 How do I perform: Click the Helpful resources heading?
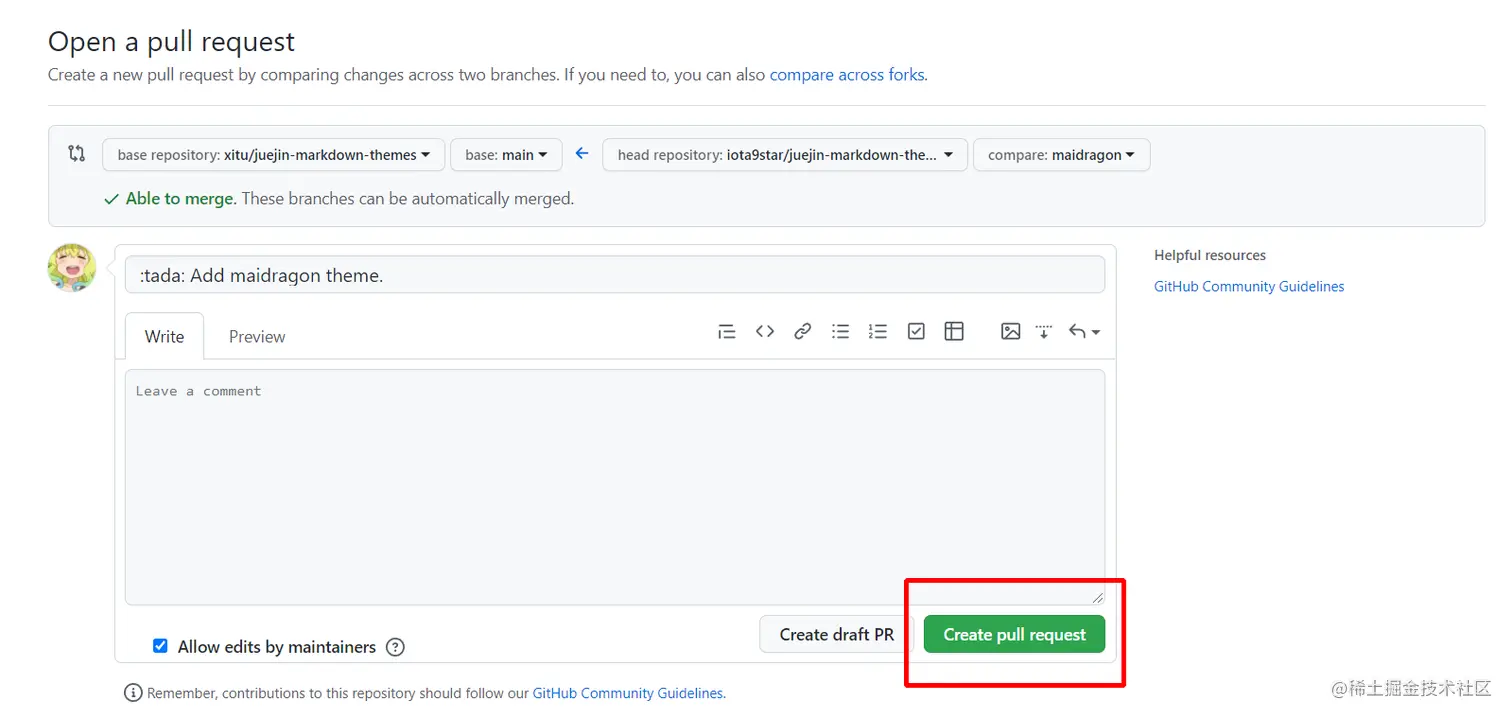1210,255
